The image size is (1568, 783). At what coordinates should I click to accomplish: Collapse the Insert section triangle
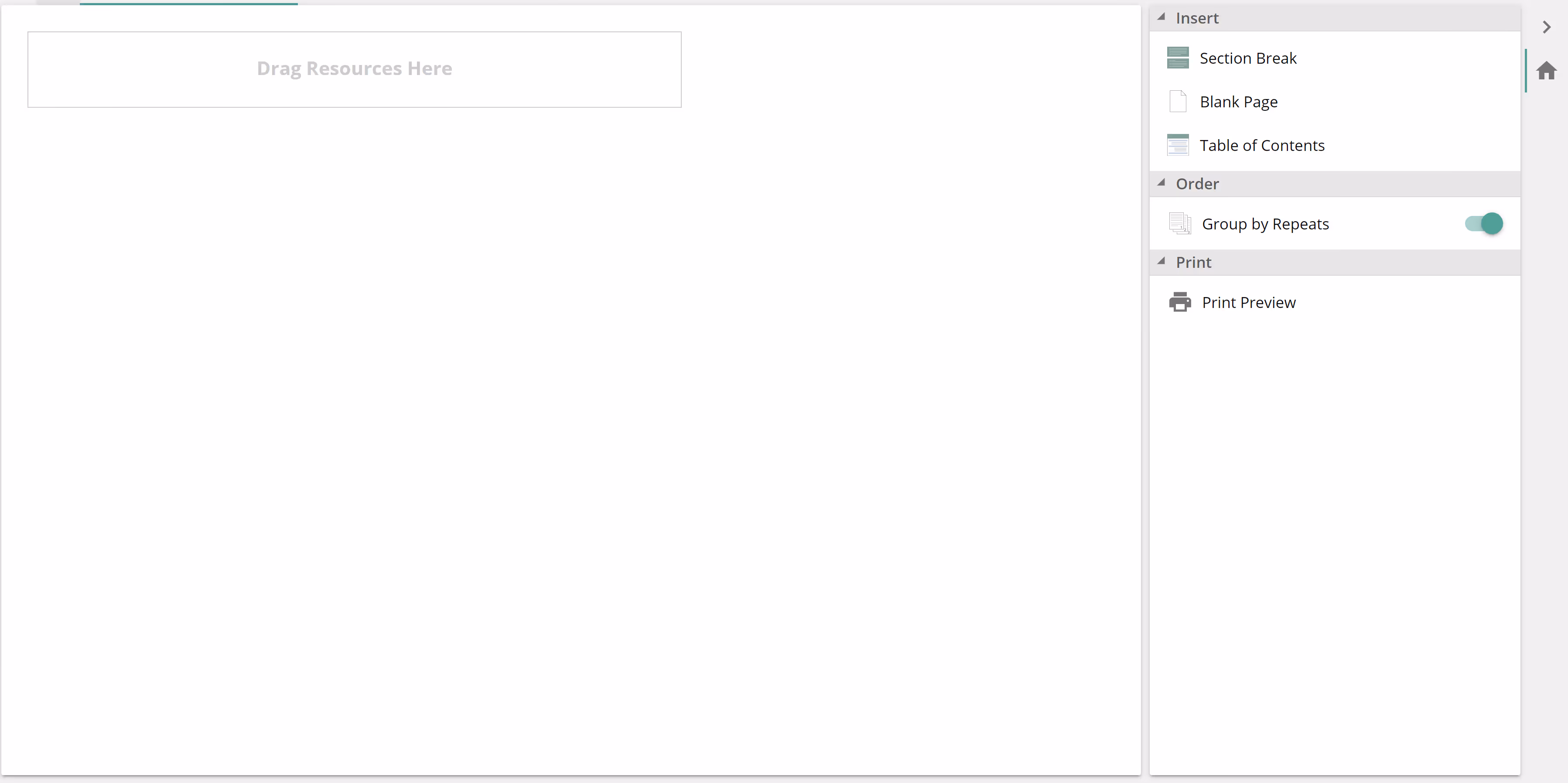(x=1161, y=17)
